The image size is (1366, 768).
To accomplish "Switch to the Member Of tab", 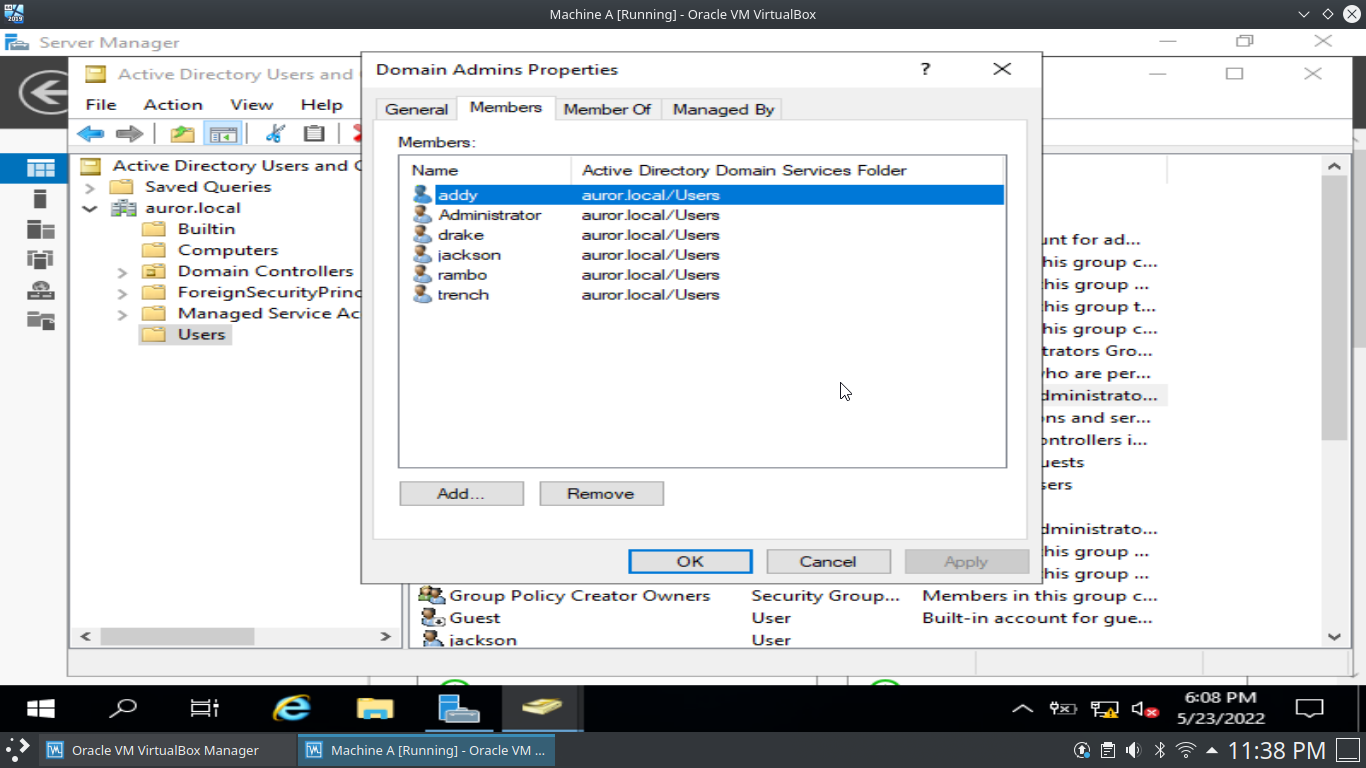I will (x=607, y=109).
